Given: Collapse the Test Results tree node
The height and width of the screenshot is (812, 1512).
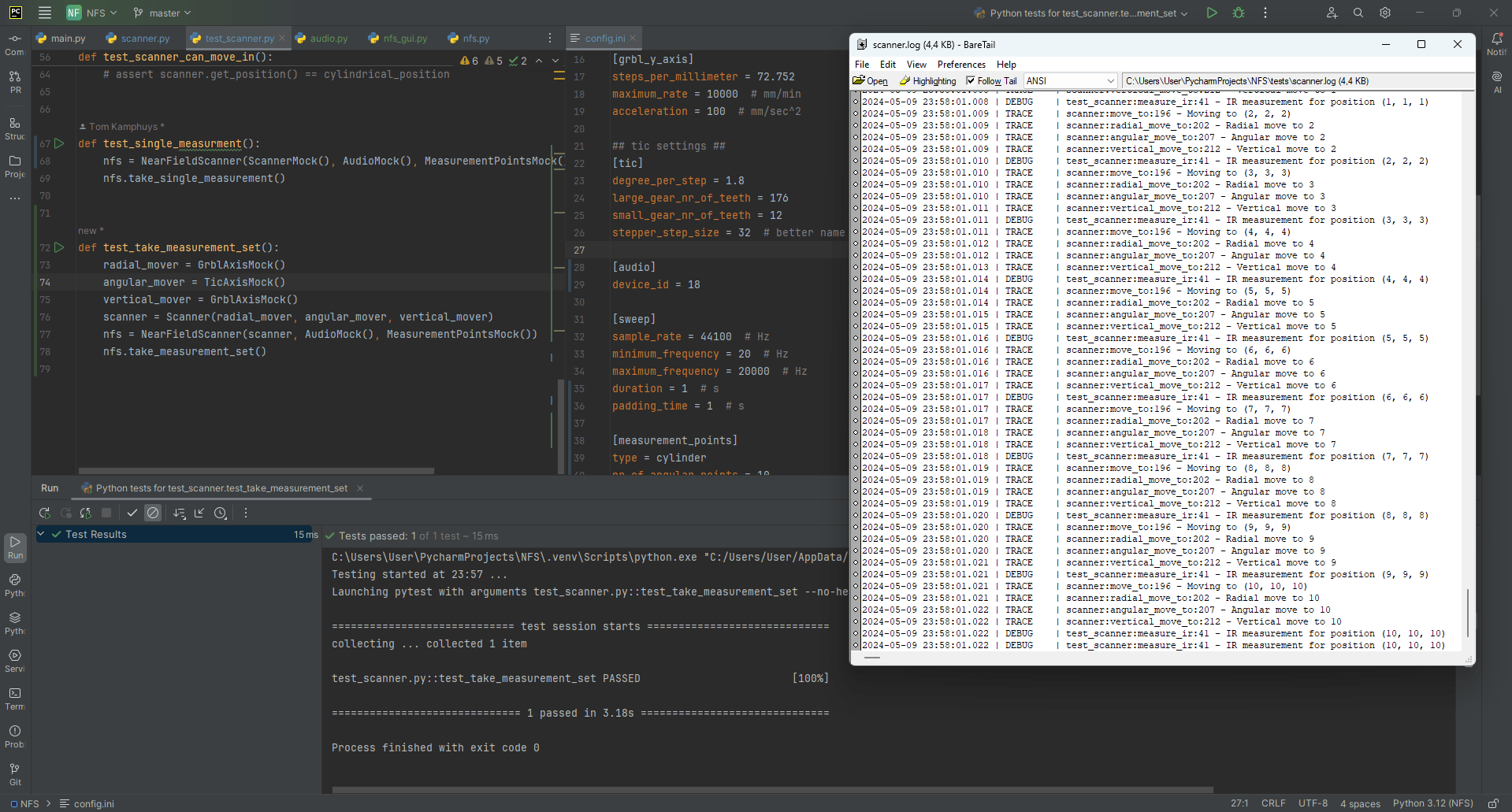Looking at the screenshot, I should [41, 534].
